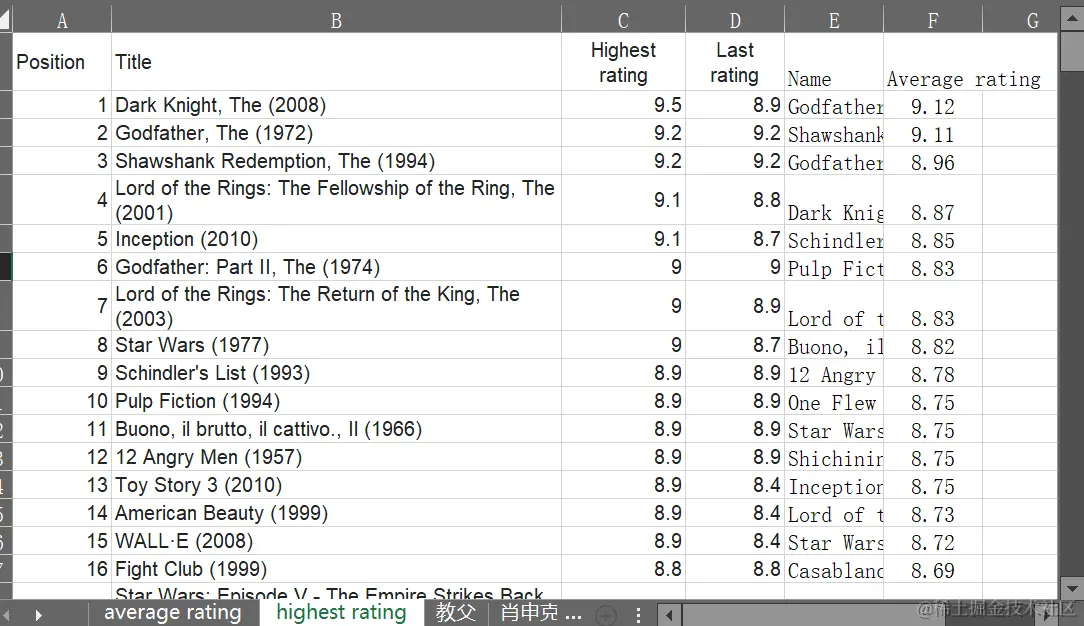Select column G header
Viewport: 1084px width, 626px height.
pyautogui.click(x=1020, y=21)
